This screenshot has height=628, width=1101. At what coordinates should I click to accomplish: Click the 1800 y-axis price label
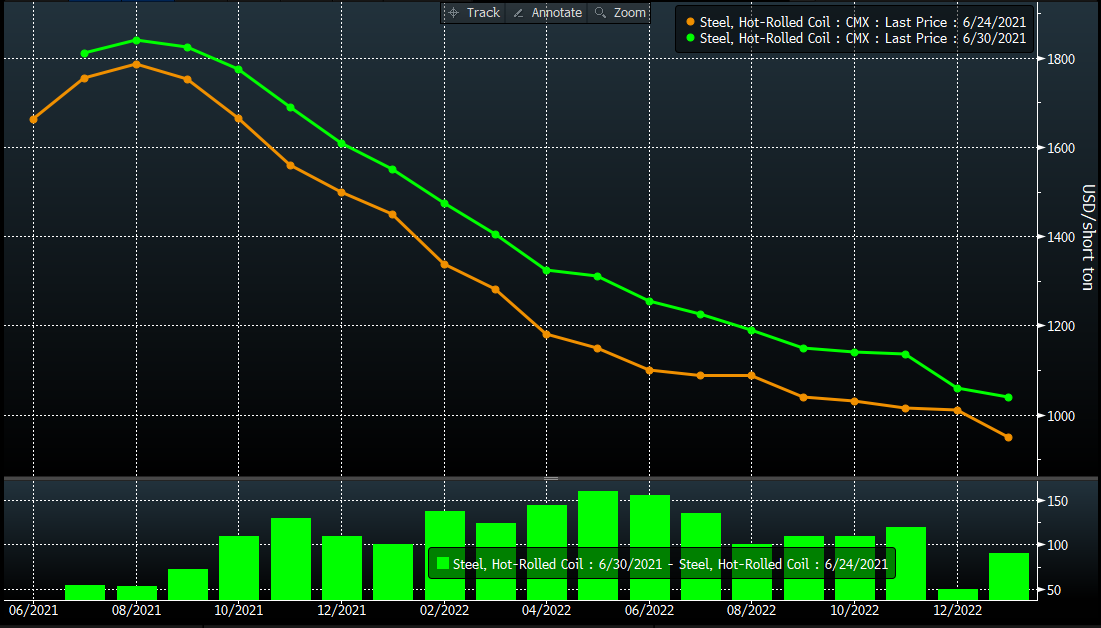(x=1061, y=59)
